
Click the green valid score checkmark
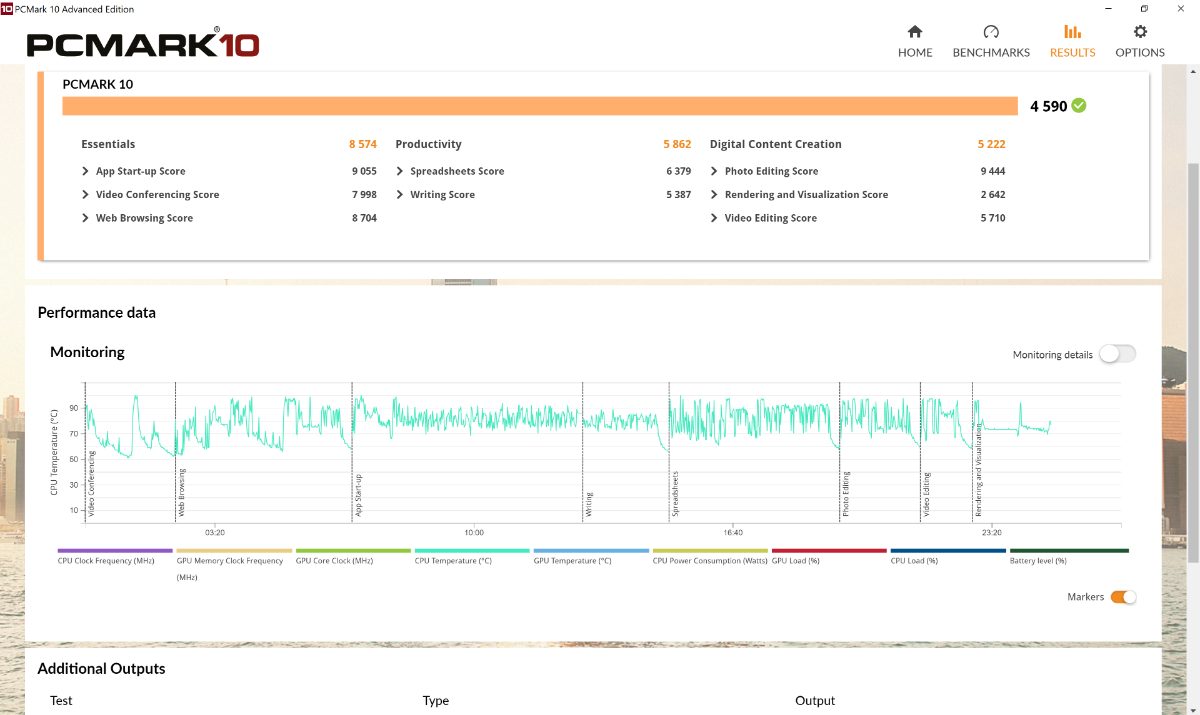point(1079,106)
